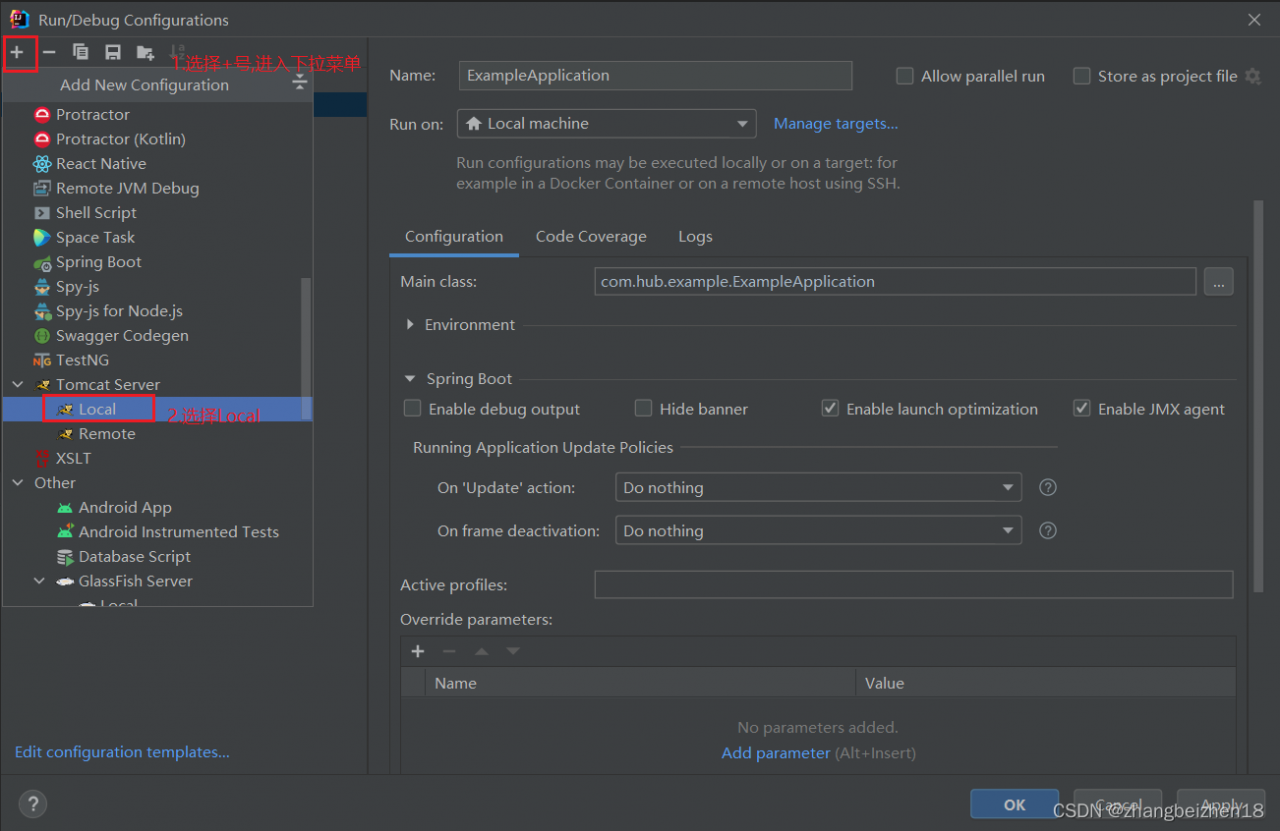Click the Value column header

click(1046, 683)
